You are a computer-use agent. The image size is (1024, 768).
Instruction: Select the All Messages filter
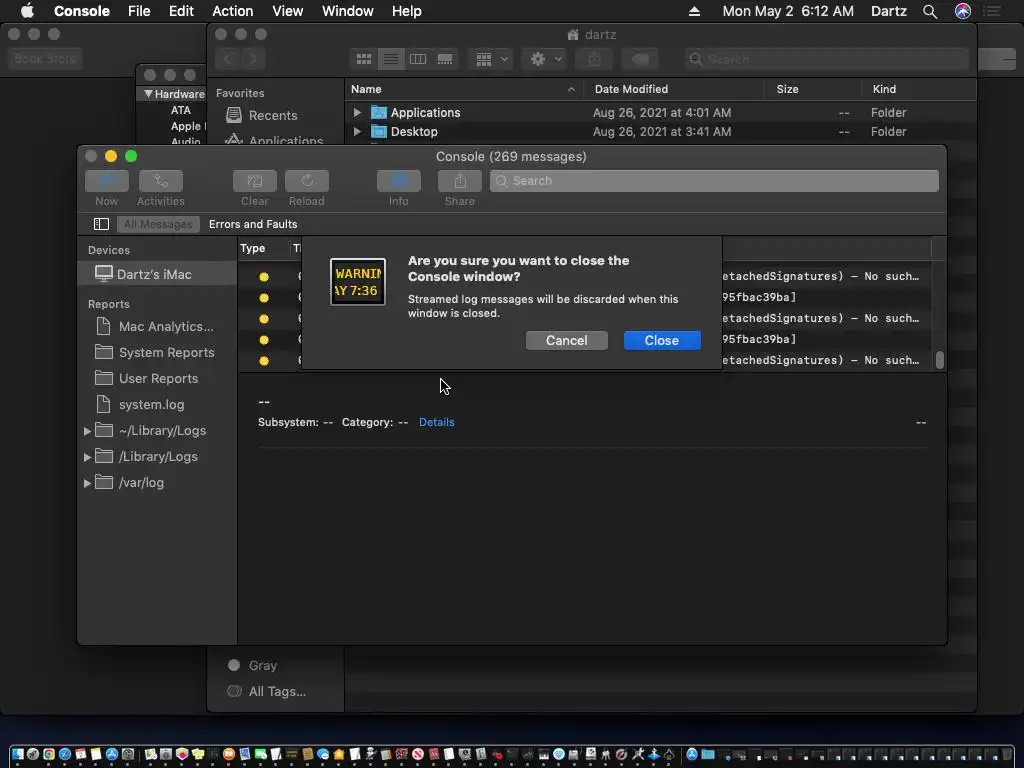click(158, 224)
